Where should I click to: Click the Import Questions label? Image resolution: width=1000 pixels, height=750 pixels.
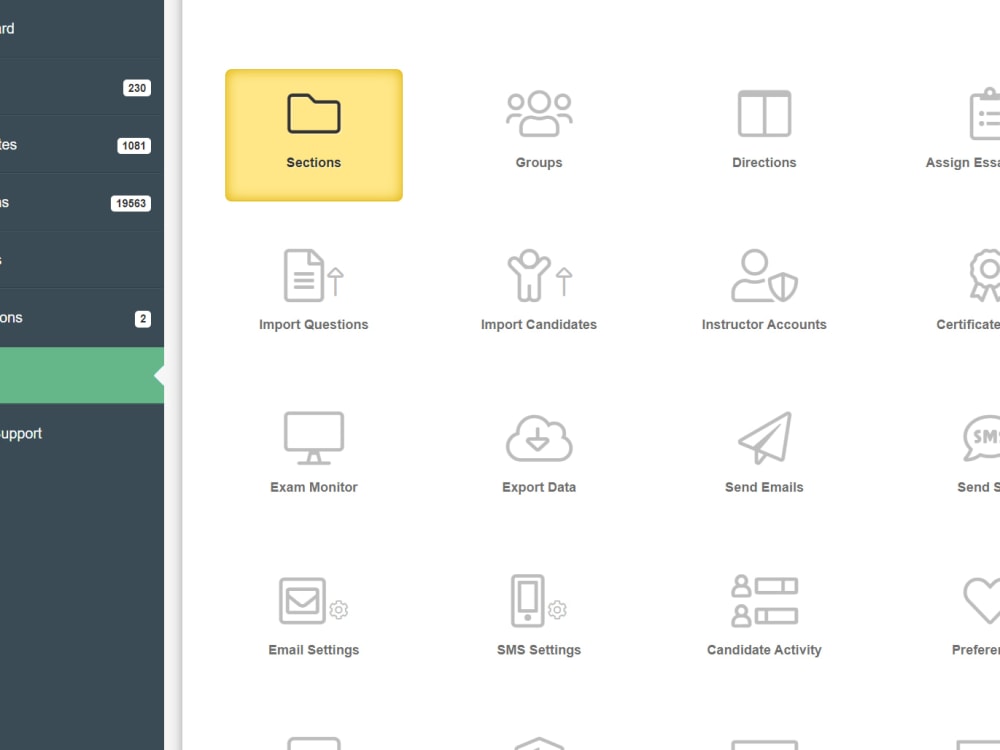click(x=313, y=325)
